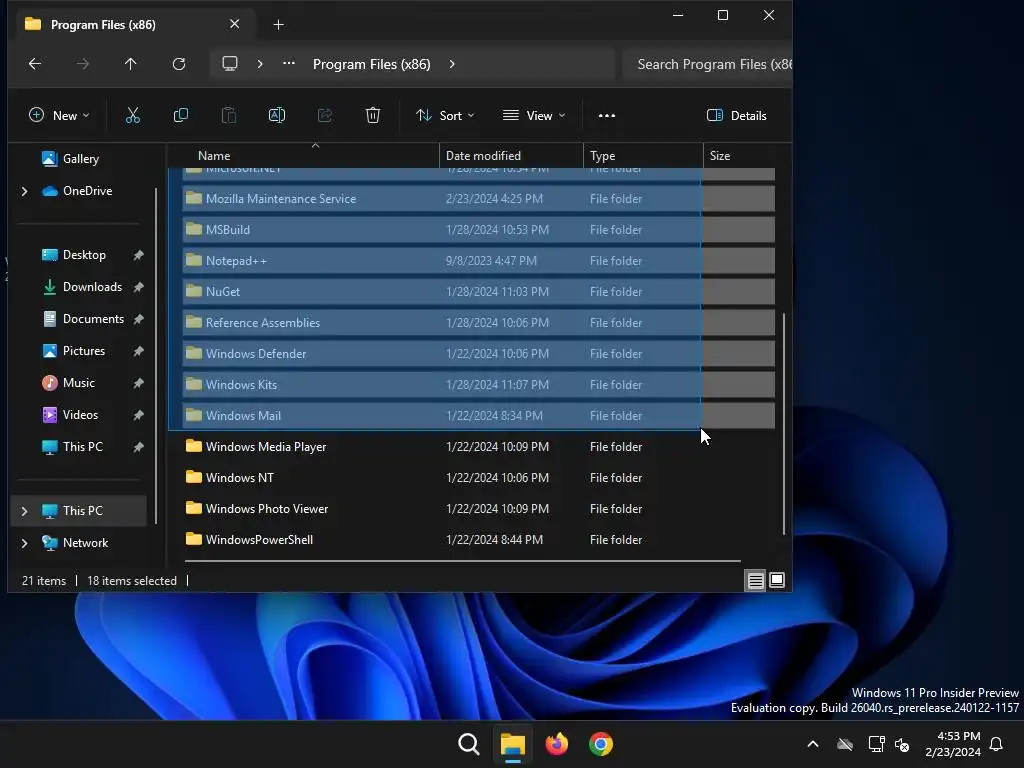Click the Paste clipboard icon

tap(229, 116)
